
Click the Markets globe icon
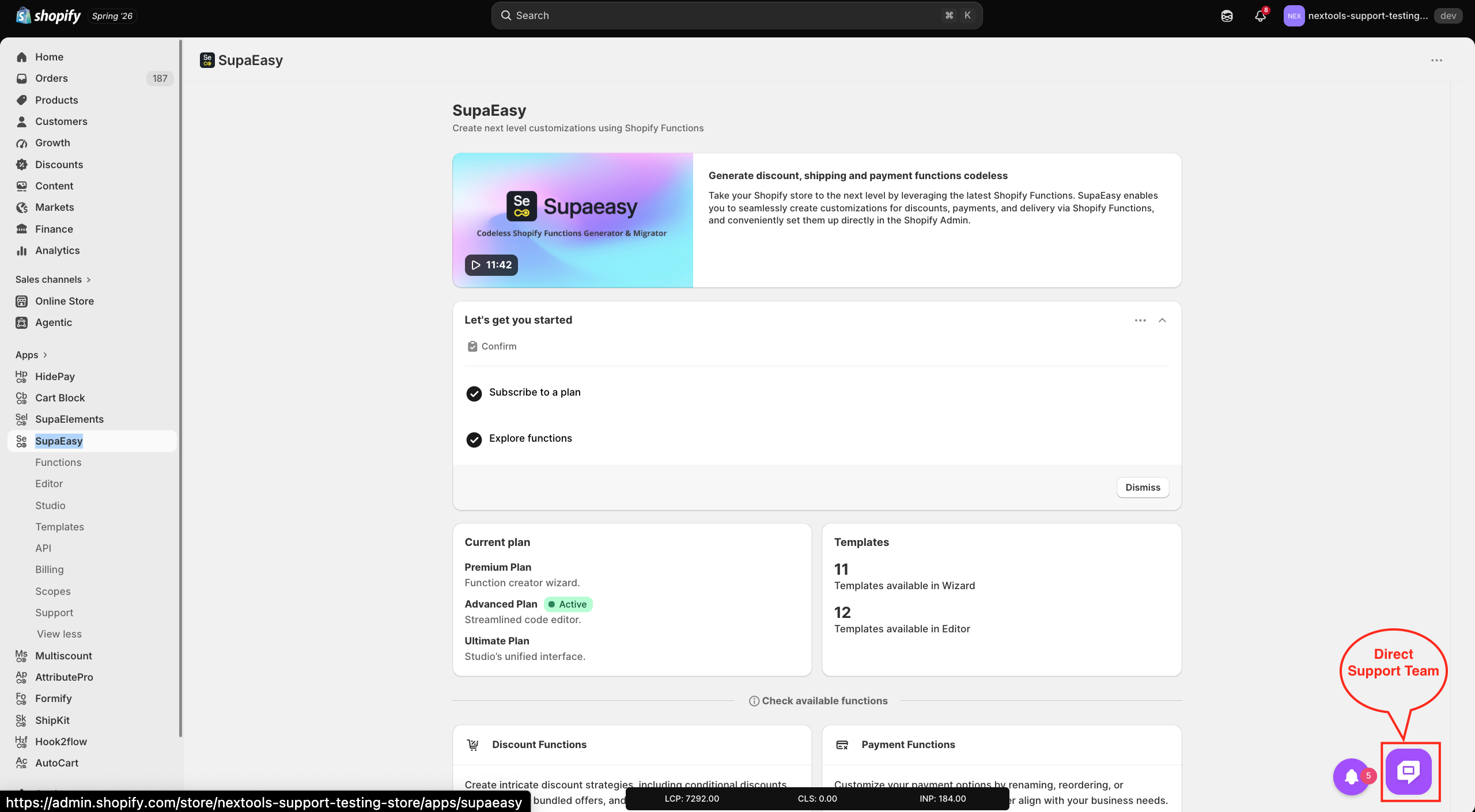22,207
